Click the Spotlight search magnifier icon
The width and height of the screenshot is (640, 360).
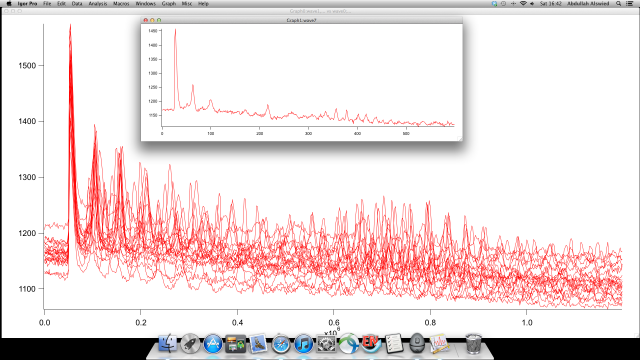click(619, 4)
